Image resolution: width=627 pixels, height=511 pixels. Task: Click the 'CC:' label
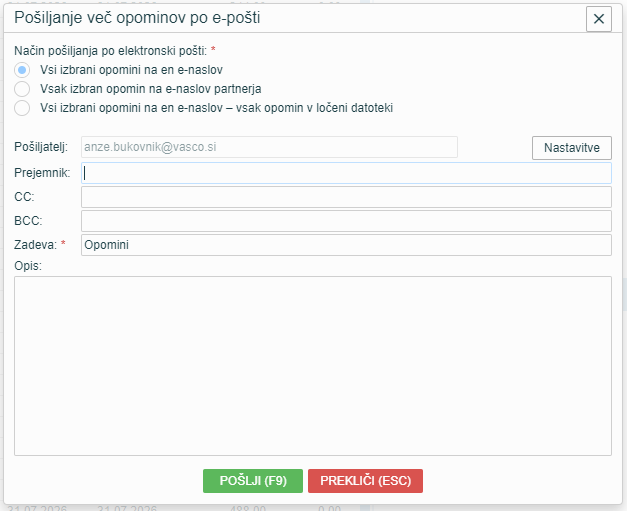click(24, 197)
